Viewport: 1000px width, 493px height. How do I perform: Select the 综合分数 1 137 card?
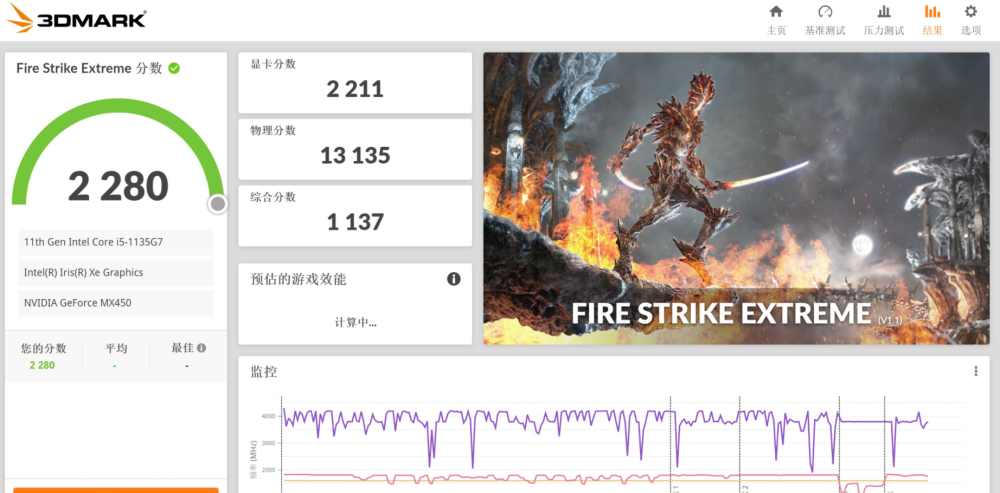pos(355,216)
